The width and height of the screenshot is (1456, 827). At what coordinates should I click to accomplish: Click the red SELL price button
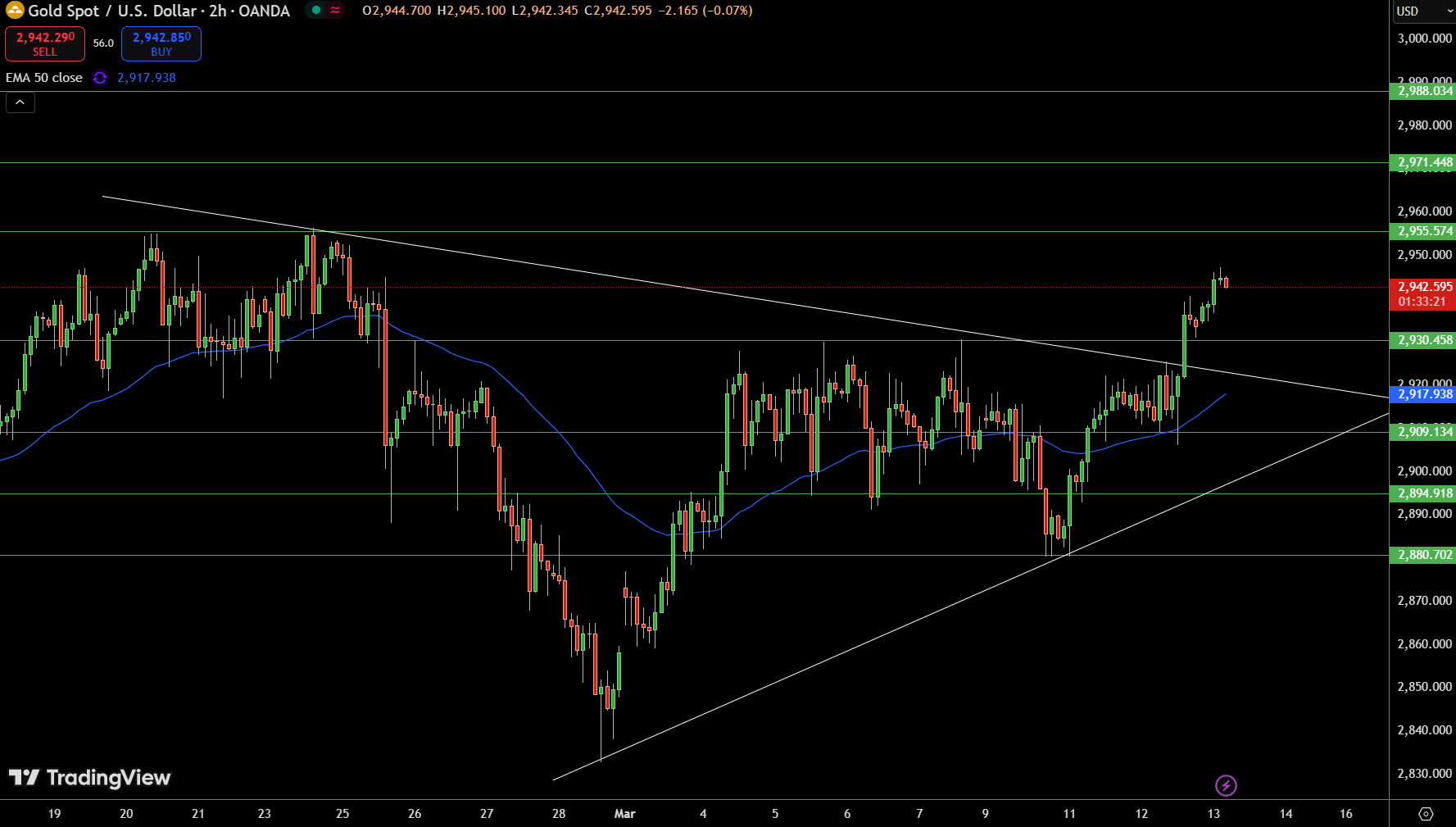click(45, 43)
